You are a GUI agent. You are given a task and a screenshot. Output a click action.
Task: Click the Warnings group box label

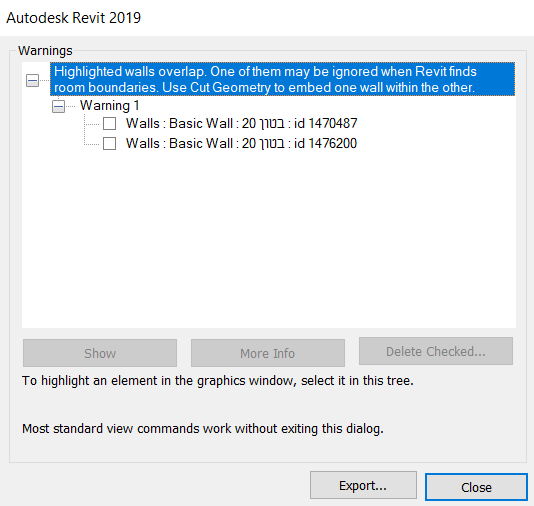pyautogui.click(x=45, y=51)
